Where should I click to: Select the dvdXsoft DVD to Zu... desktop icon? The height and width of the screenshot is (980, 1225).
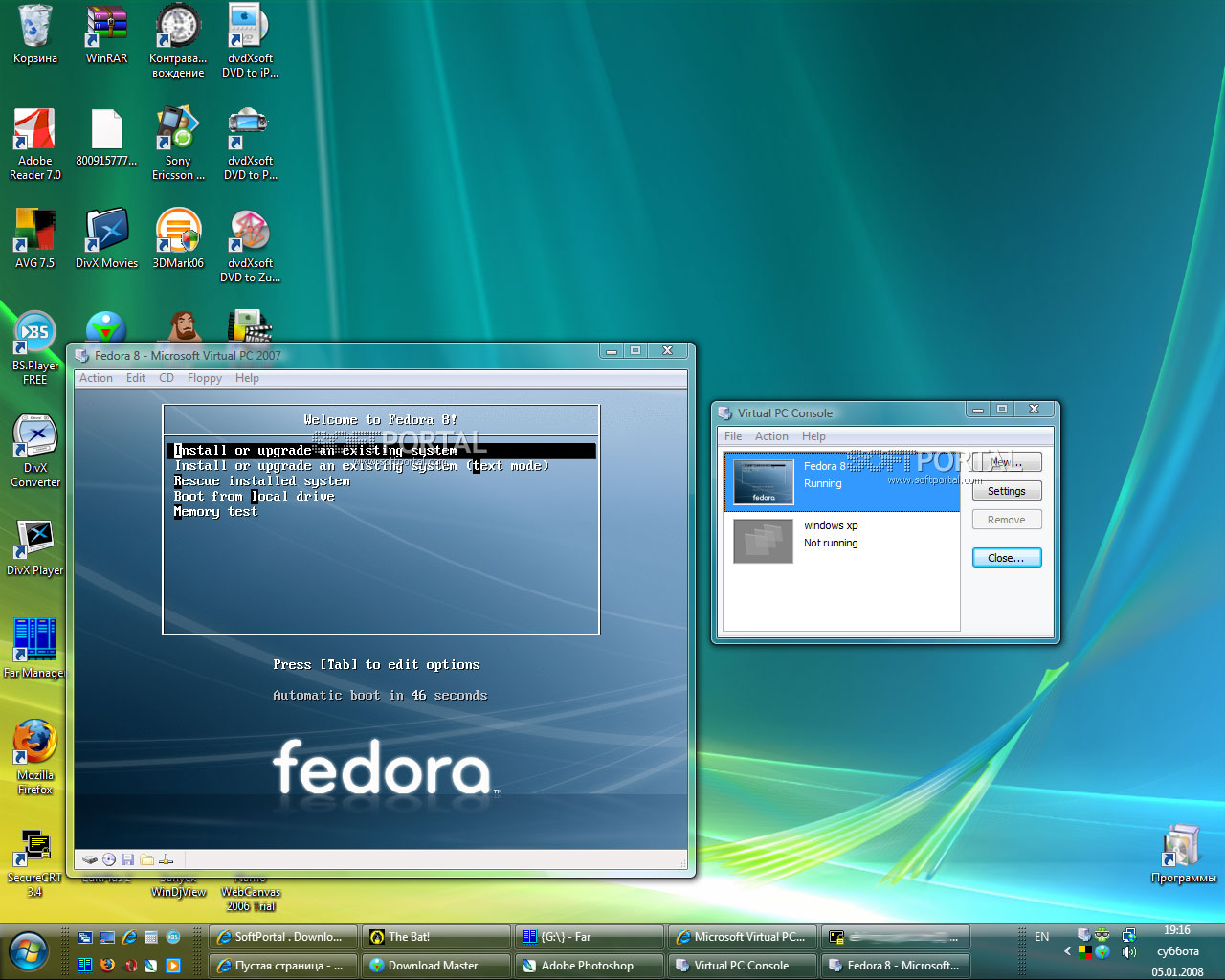pyautogui.click(x=250, y=246)
